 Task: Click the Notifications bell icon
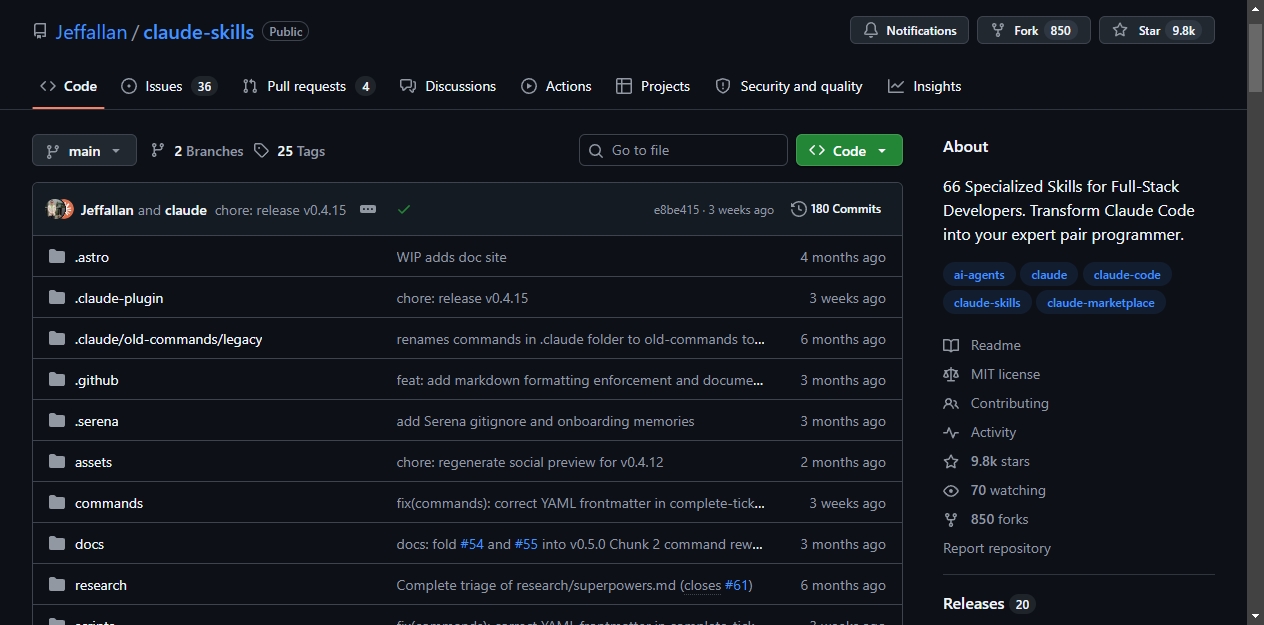click(x=870, y=31)
